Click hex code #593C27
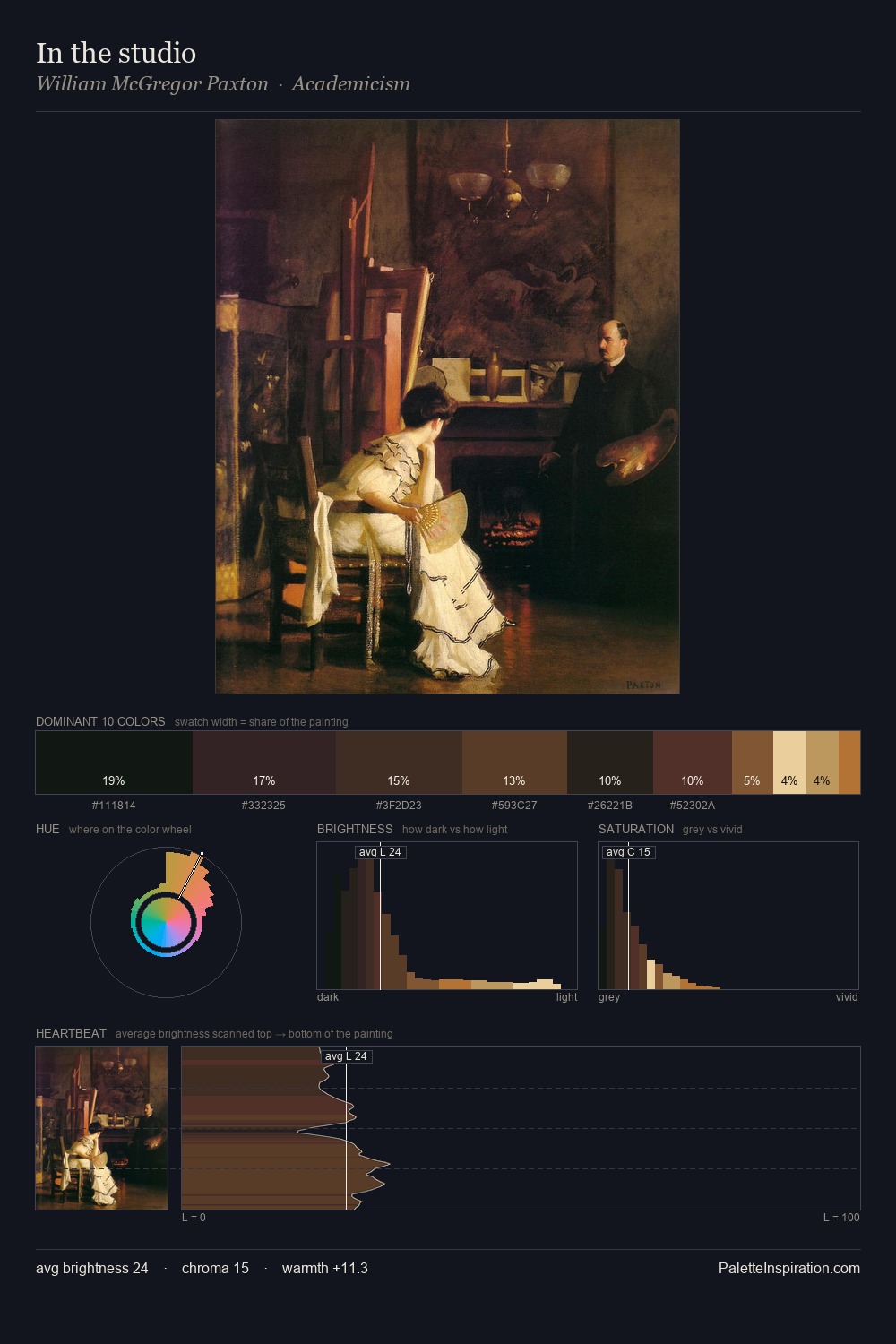The width and height of the screenshot is (896, 1344). (x=514, y=806)
